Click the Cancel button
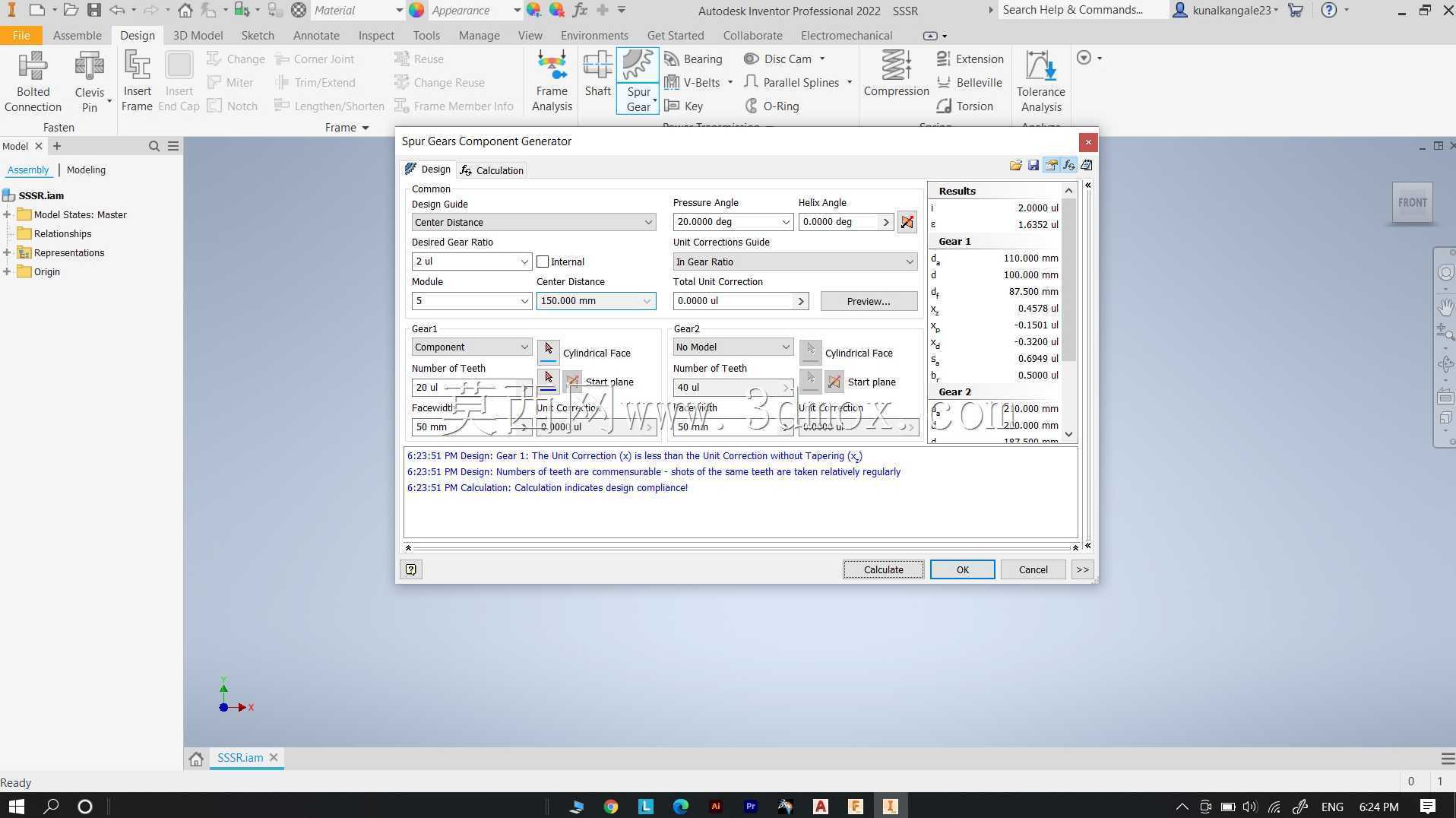This screenshot has width=1456, height=818. (x=1033, y=569)
